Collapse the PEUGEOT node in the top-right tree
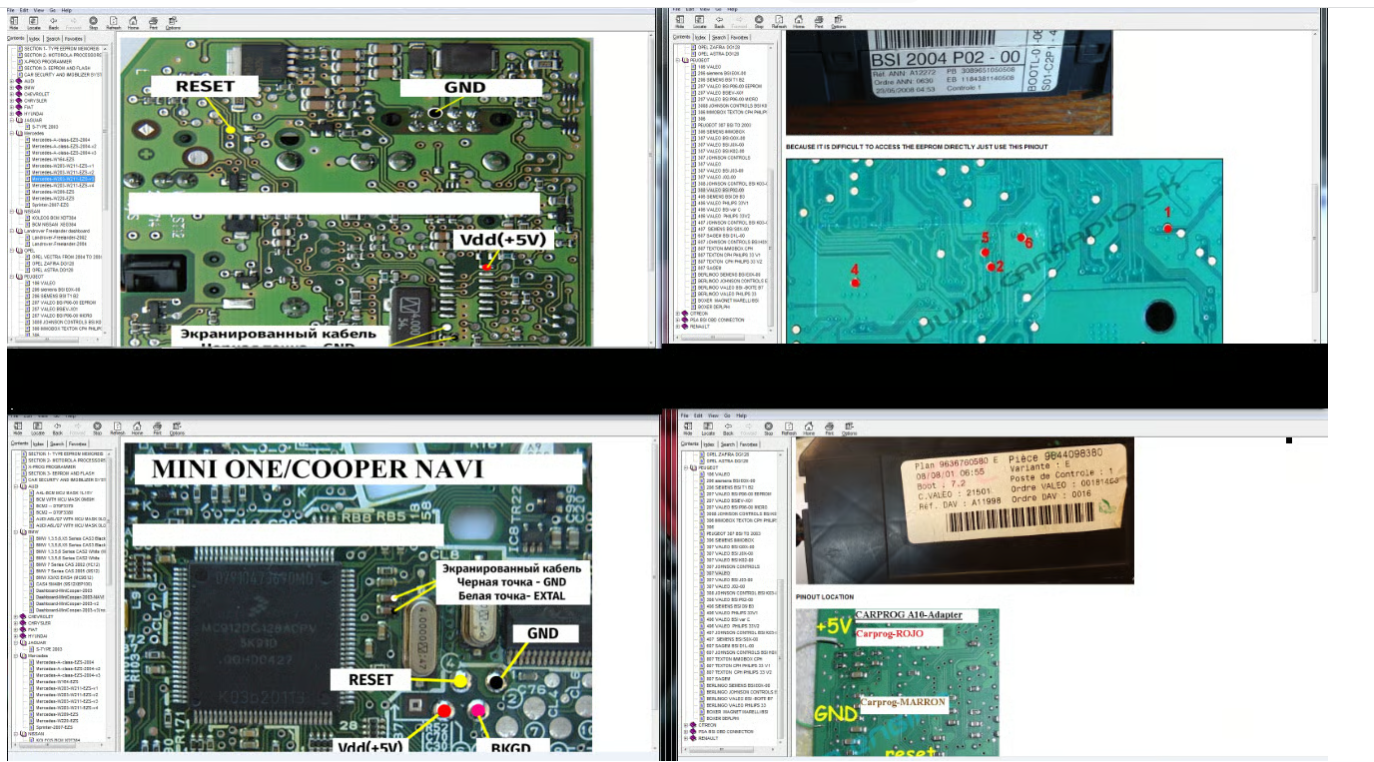The width and height of the screenshot is (1374, 762). click(x=679, y=60)
